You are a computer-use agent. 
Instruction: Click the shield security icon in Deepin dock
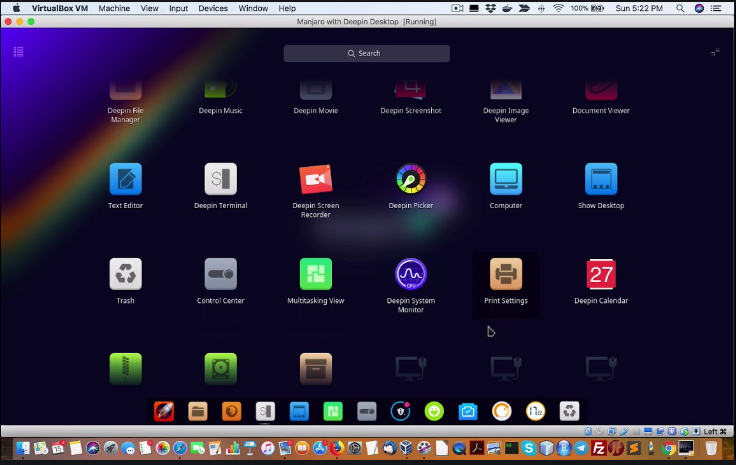click(400, 412)
